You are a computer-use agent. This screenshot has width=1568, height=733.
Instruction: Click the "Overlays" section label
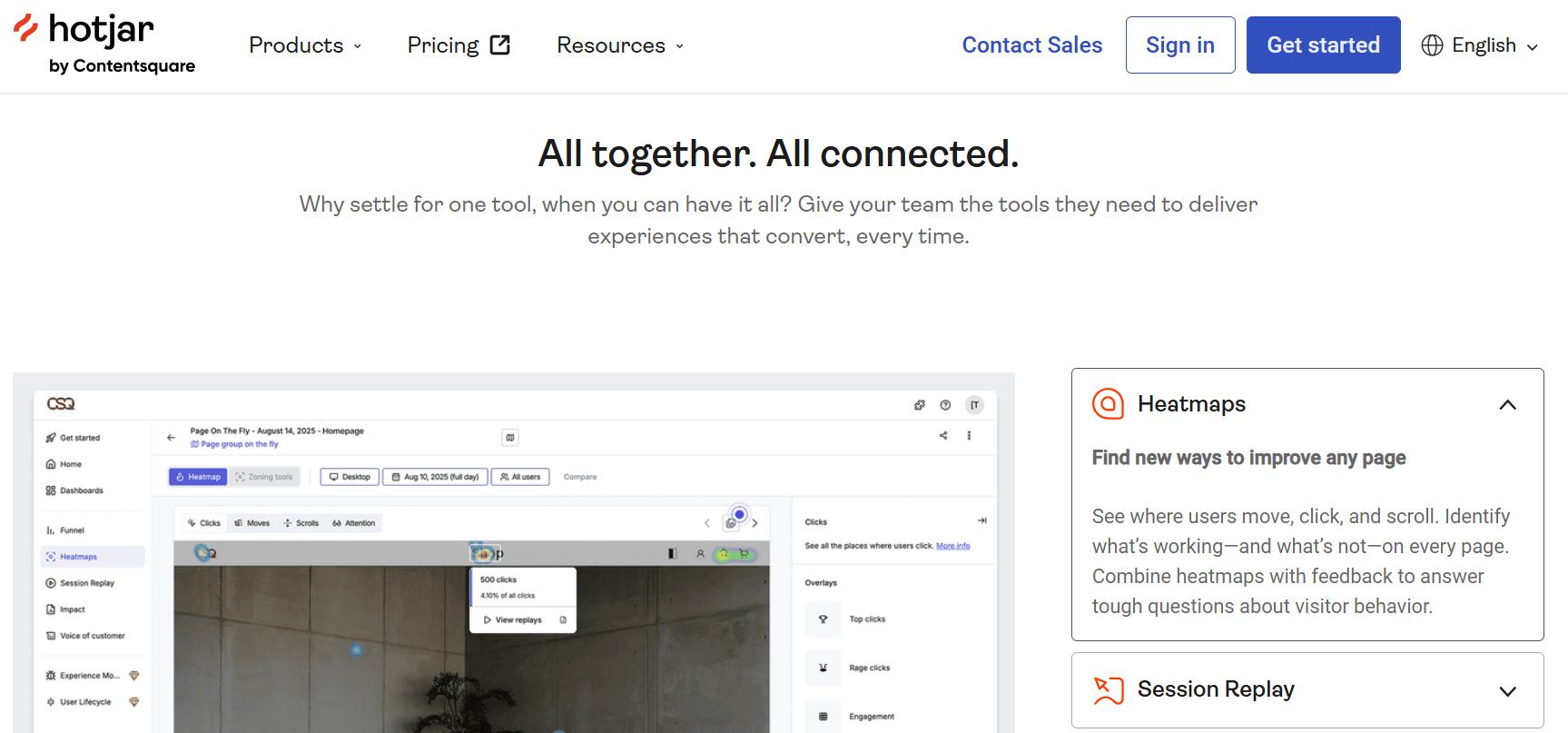(821, 583)
